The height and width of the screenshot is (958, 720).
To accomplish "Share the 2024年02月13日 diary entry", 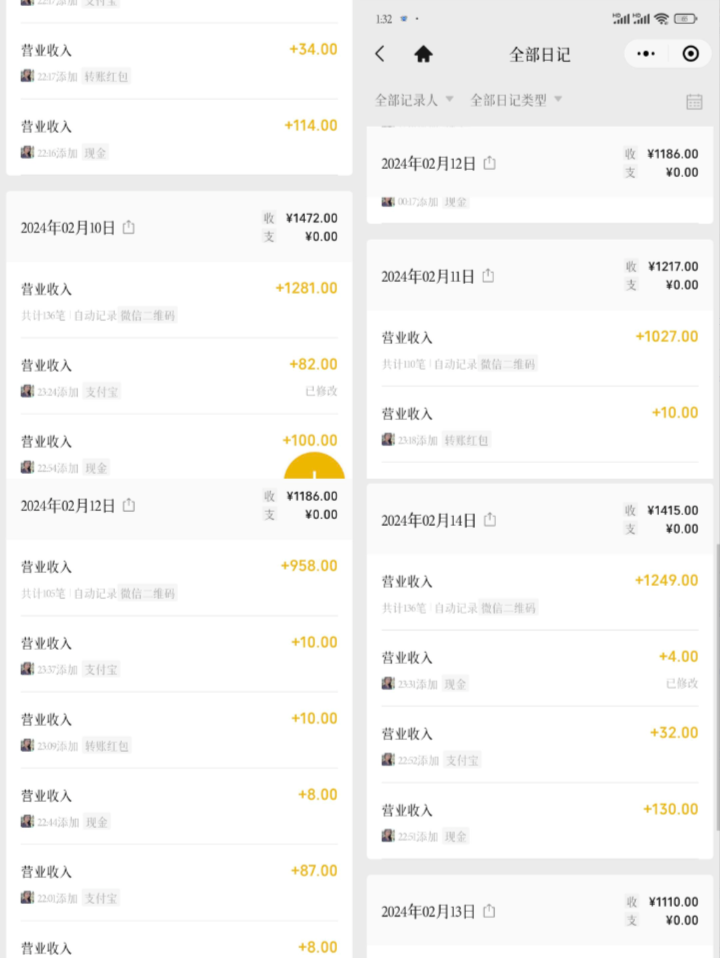I will (x=488, y=911).
